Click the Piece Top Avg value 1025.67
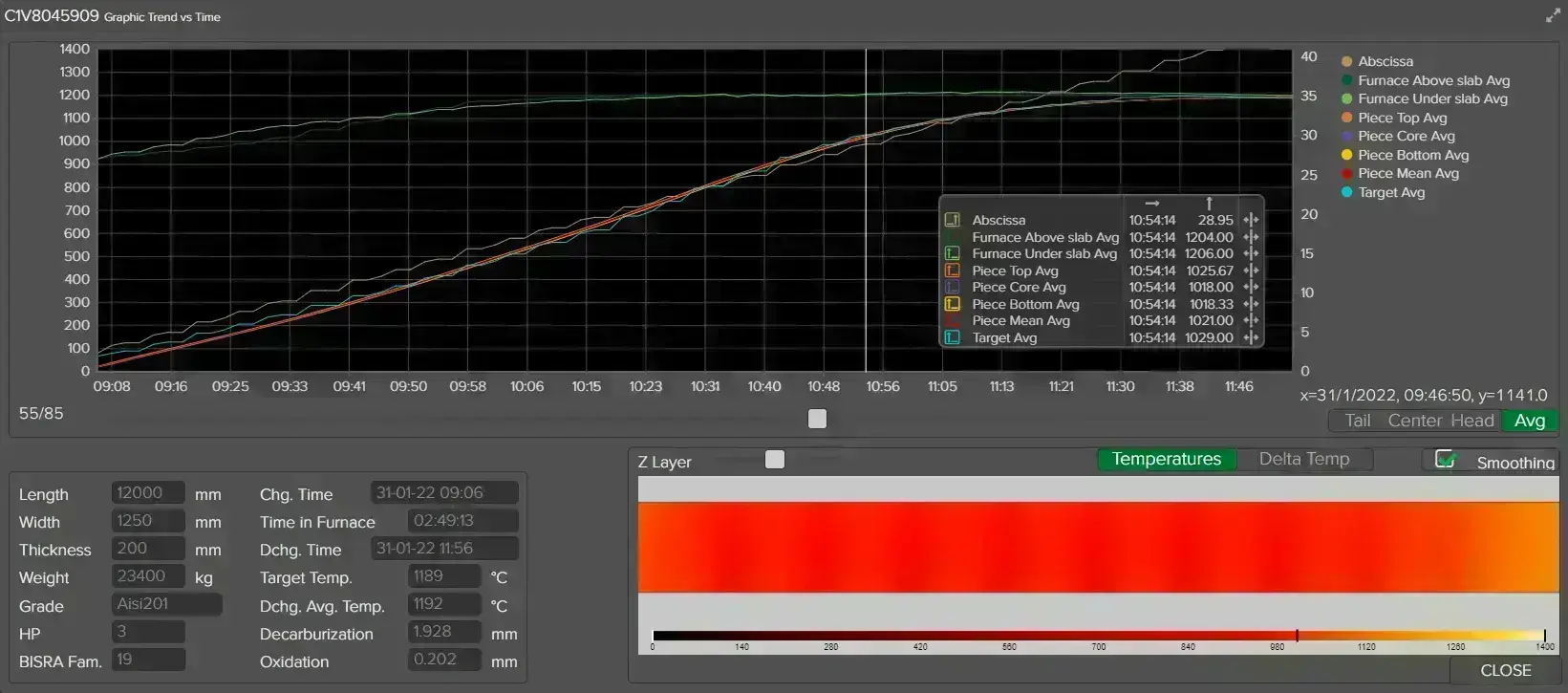Screen dimensions: 1568x693 (1210, 271)
